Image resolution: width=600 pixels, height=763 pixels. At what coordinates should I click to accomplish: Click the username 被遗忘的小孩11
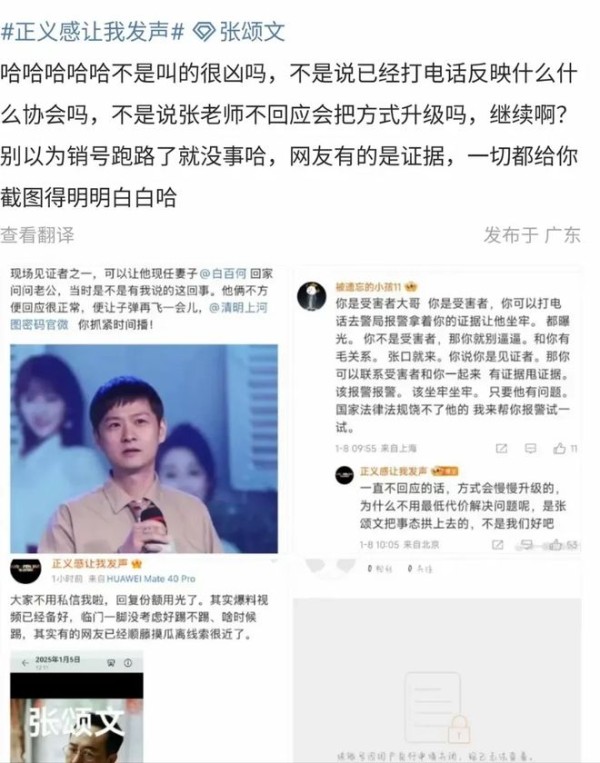click(368, 287)
